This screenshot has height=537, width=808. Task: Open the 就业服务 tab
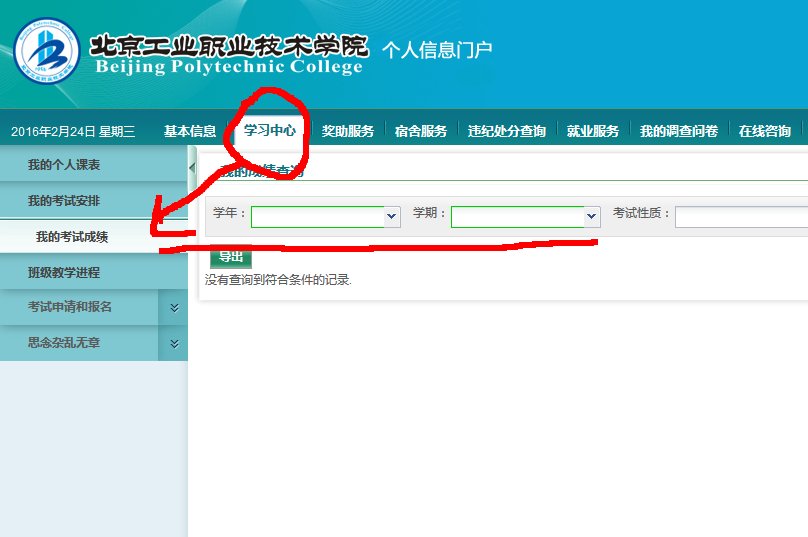[593, 131]
